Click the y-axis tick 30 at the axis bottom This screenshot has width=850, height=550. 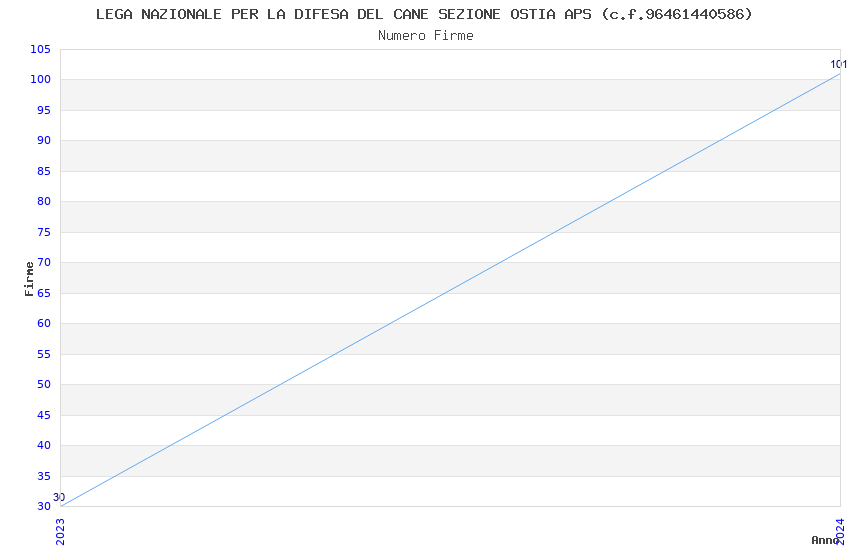[x=43, y=506]
